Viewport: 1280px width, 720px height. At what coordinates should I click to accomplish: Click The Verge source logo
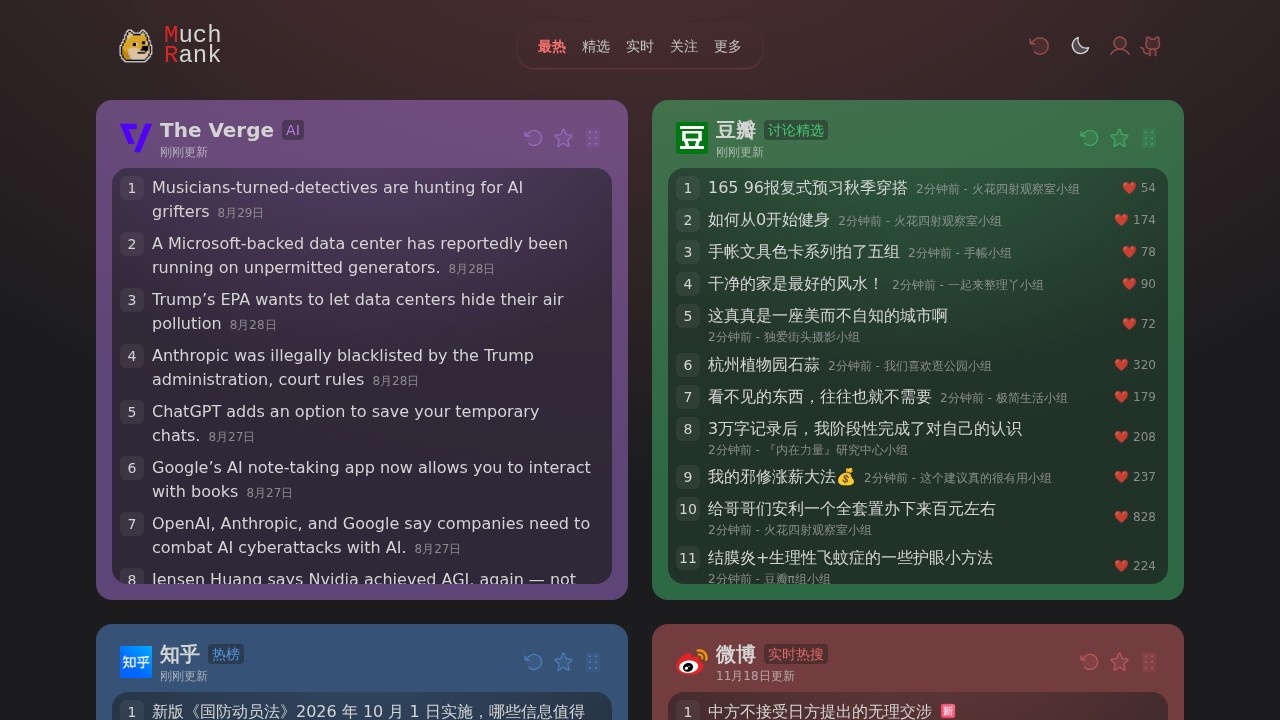136,138
